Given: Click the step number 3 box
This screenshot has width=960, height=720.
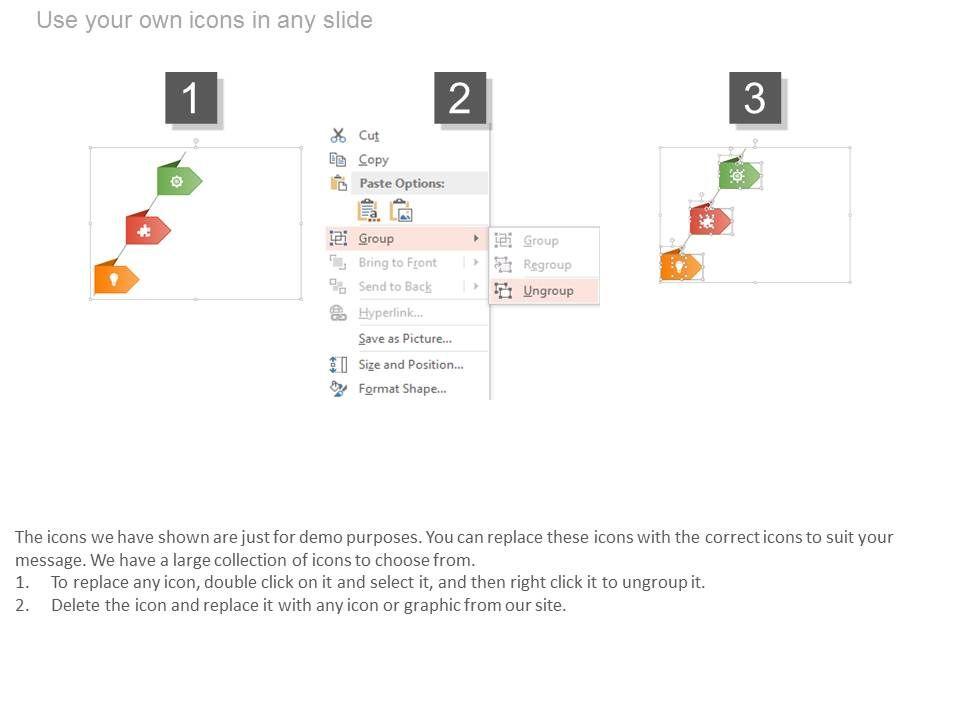Looking at the screenshot, I should 755,98.
